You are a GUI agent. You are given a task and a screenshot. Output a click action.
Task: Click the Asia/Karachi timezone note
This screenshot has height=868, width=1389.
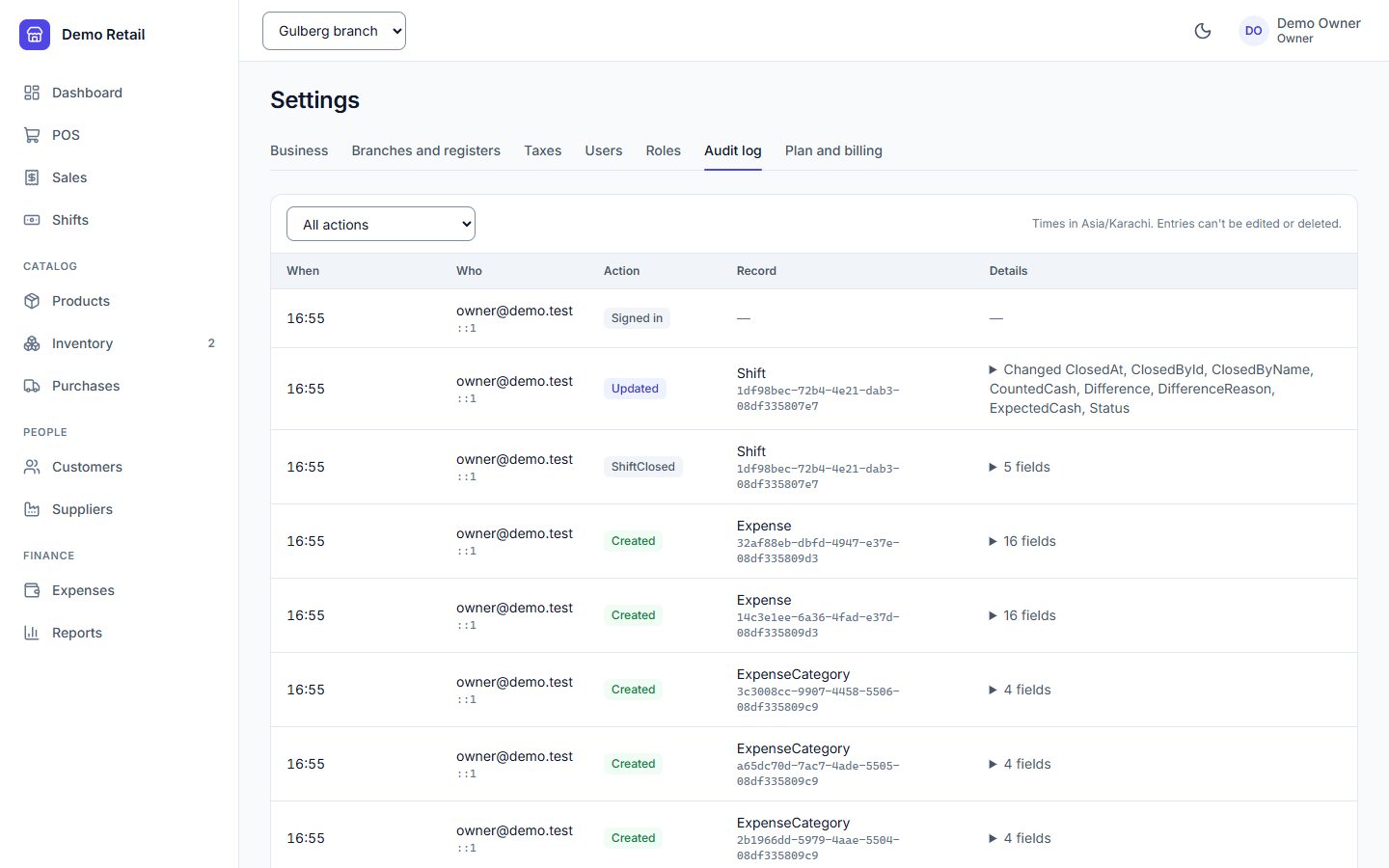(1186, 224)
